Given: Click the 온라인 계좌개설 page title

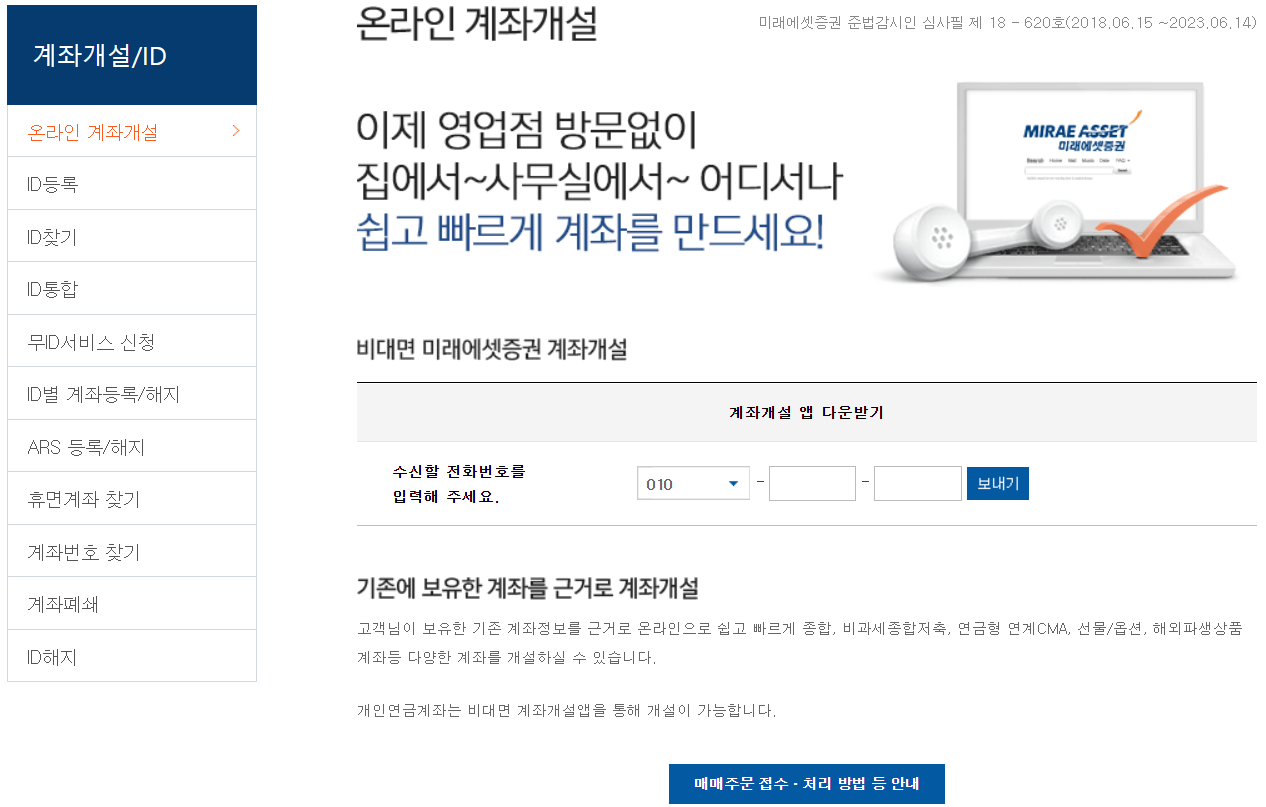Looking at the screenshot, I should coord(476,24).
